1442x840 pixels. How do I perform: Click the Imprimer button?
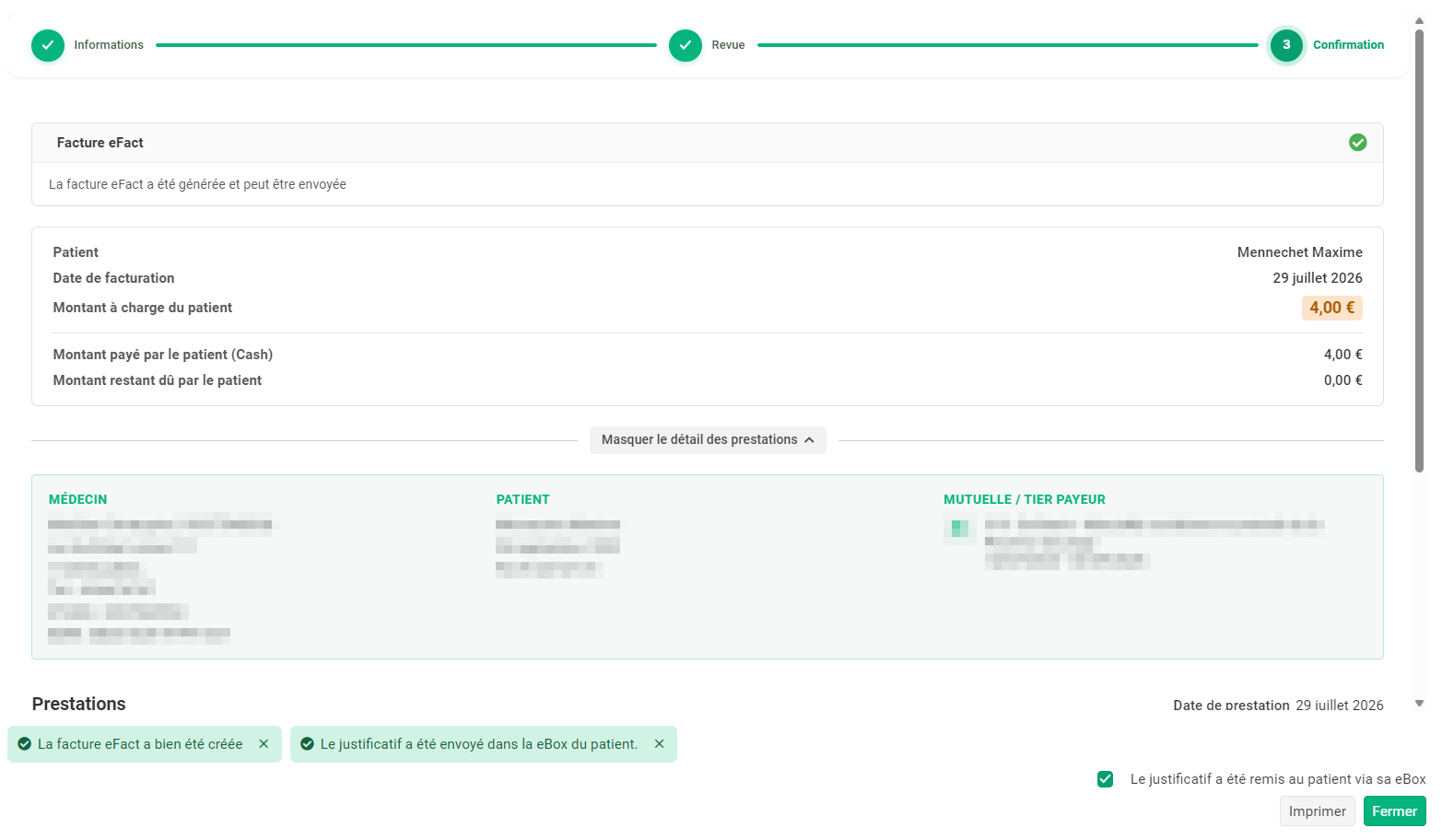point(1317,811)
